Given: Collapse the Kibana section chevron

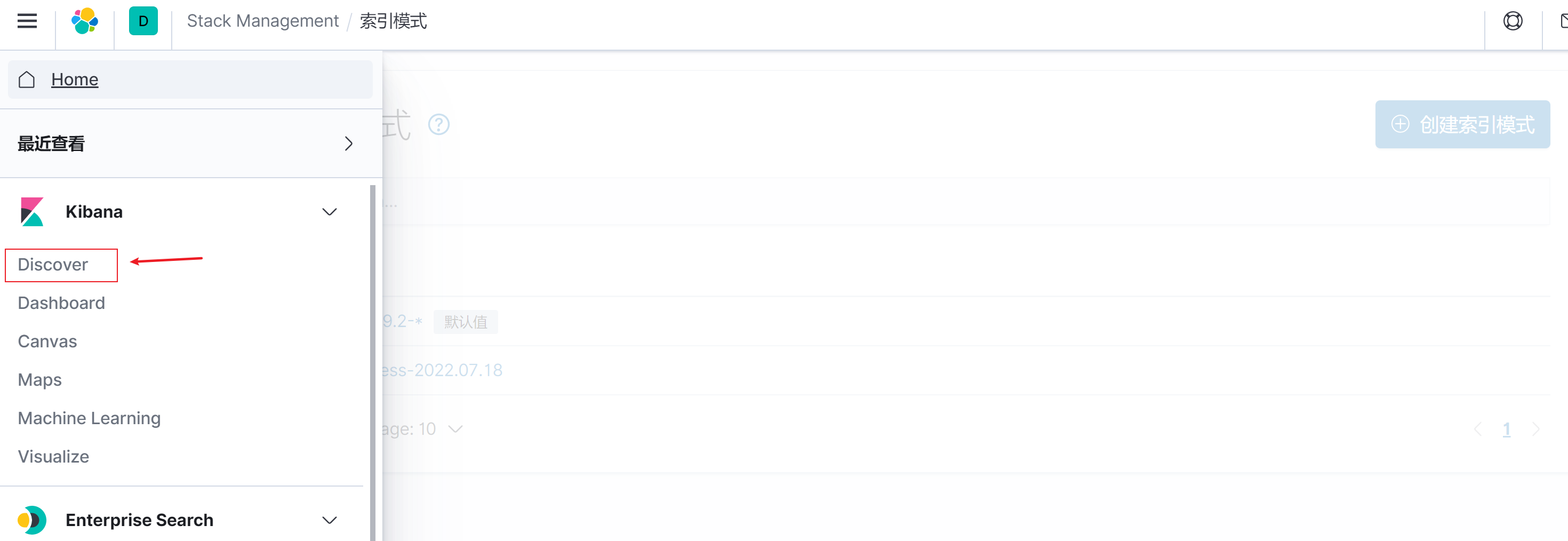Looking at the screenshot, I should tap(329, 212).
